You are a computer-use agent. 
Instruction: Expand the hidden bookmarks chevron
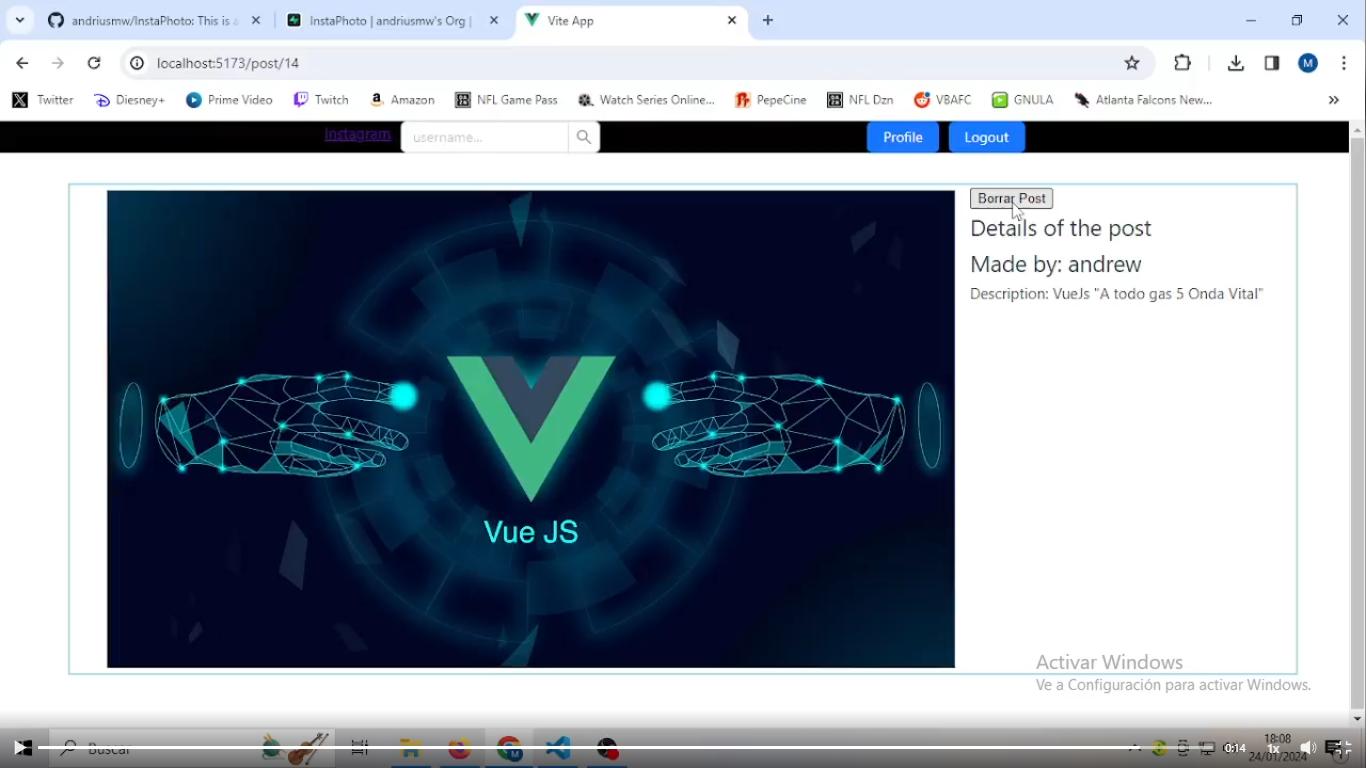(x=1333, y=100)
